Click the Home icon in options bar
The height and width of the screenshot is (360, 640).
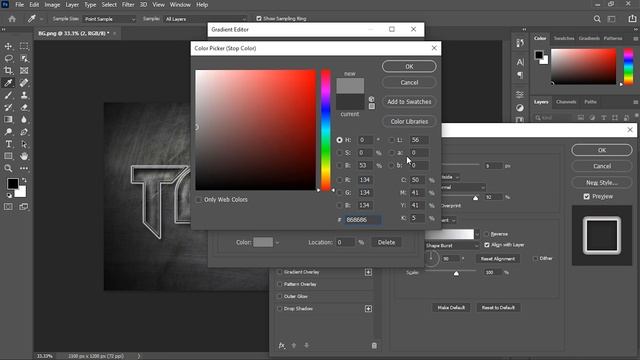pos(12,19)
